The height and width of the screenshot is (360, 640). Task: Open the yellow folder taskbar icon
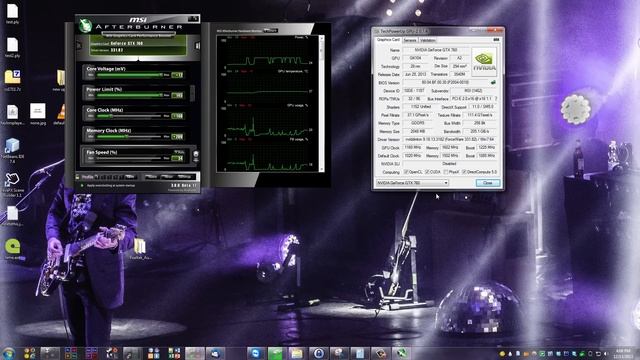point(297,353)
